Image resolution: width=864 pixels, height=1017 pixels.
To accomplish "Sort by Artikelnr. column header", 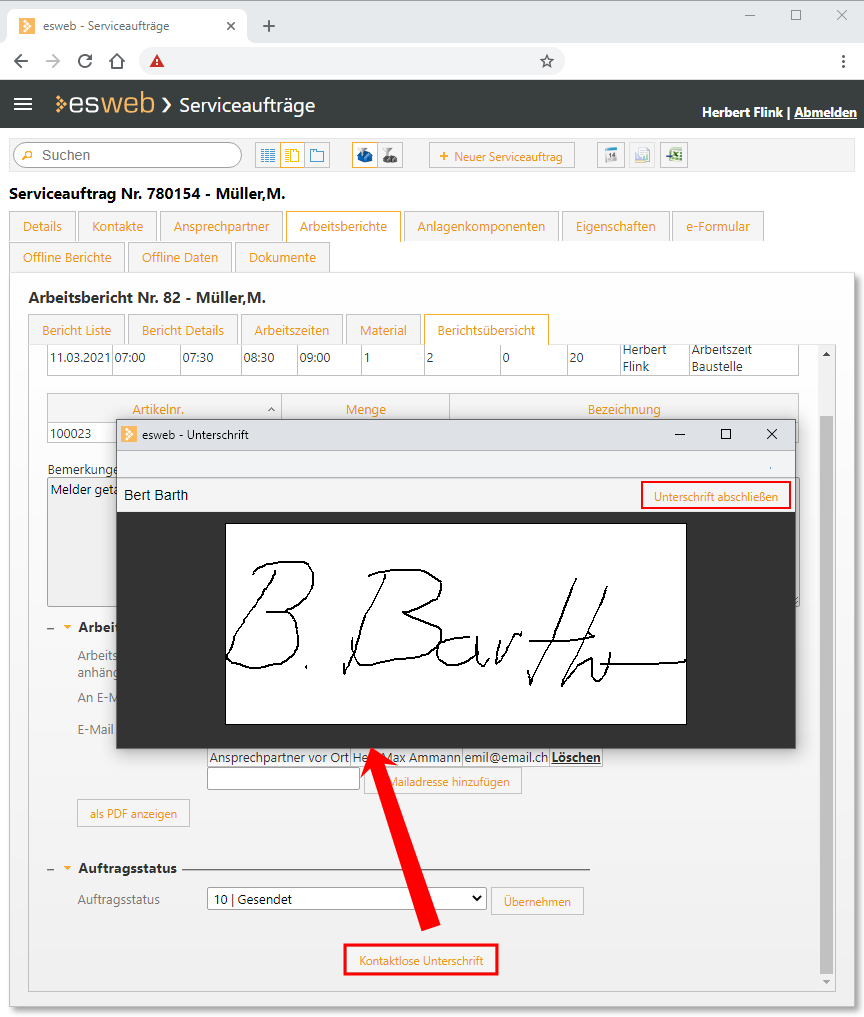I will (164, 409).
